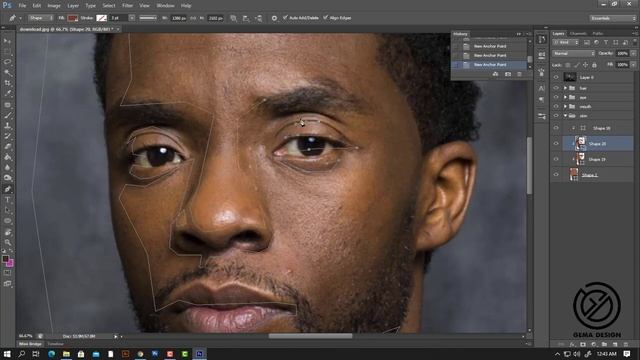Image resolution: width=640 pixels, height=360 pixels.
Task: Switch to the Channels tab
Action: (x=578, y=33)
